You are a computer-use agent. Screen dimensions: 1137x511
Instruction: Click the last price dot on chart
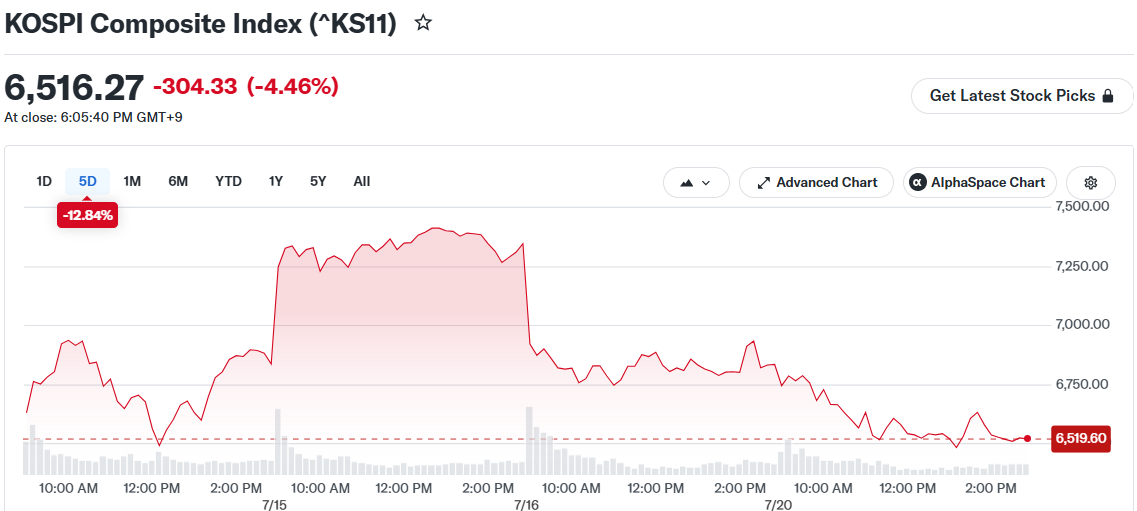pyautogui.click(x=1028, y=439)
